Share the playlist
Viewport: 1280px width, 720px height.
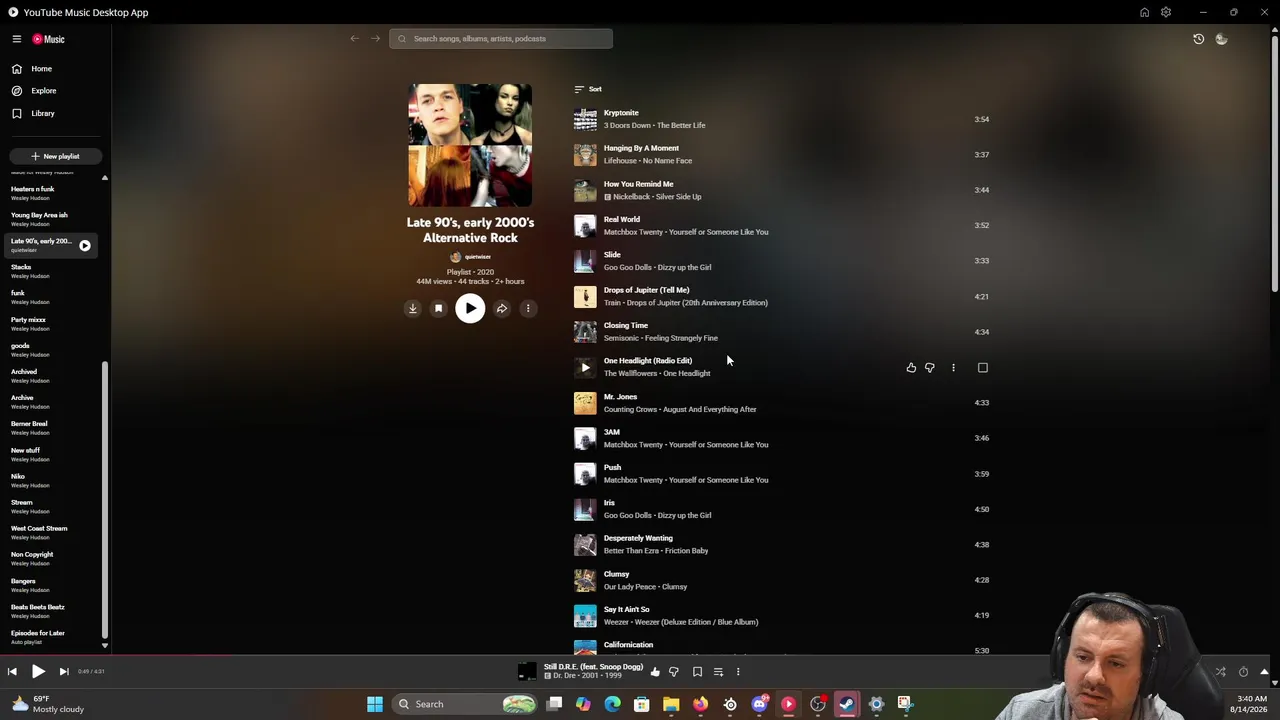[502, 309]
